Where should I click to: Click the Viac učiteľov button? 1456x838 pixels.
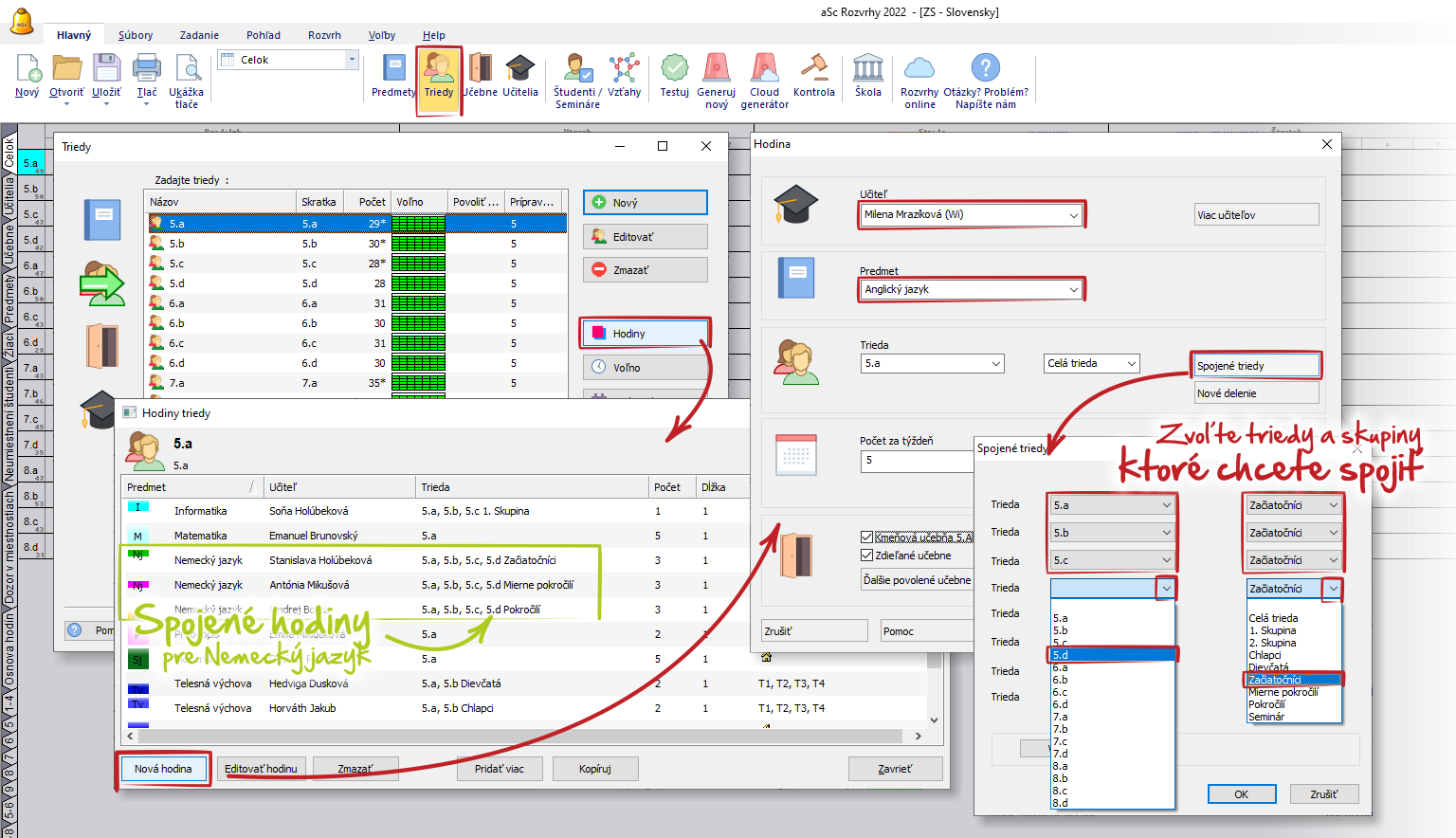pyautogui.click(x=1256, y=215)
